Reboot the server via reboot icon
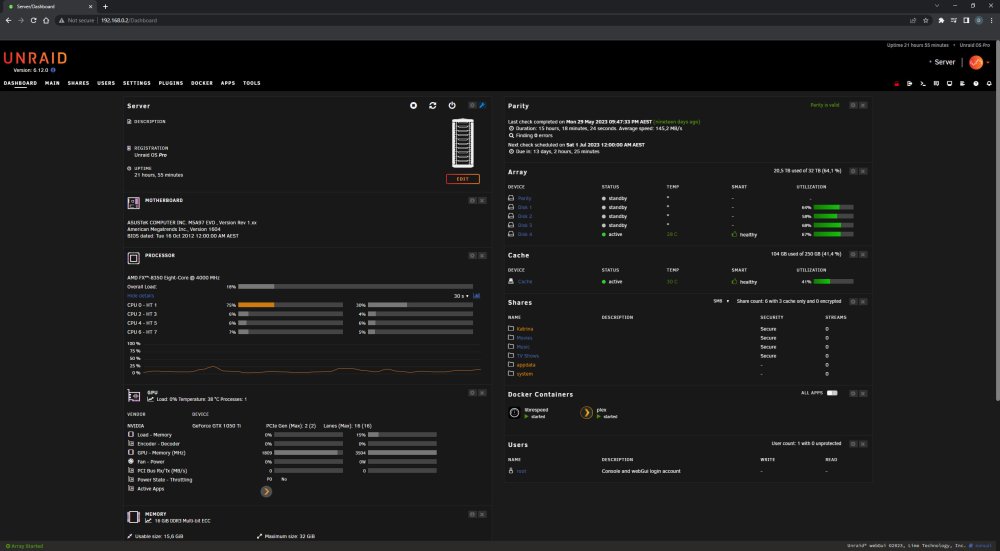 click(x=432, y=105)
